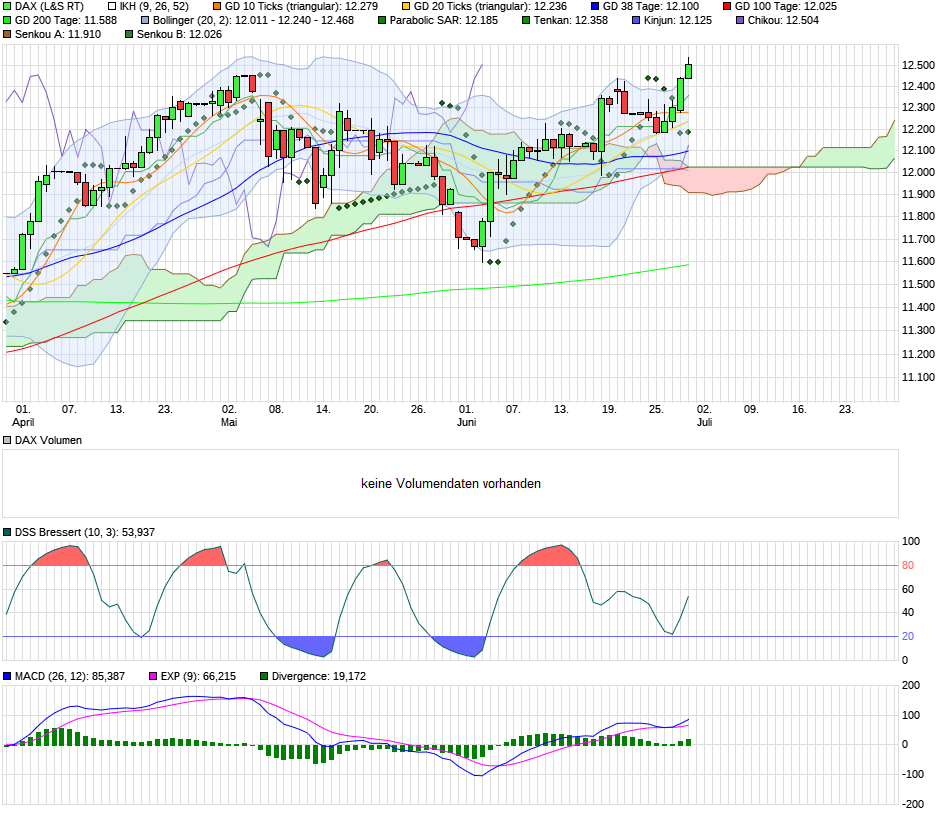Click the text 'GD 100 Tage: 12.025'
The height and width of the screenshot is (814, 940).
(x=786, y=7)
